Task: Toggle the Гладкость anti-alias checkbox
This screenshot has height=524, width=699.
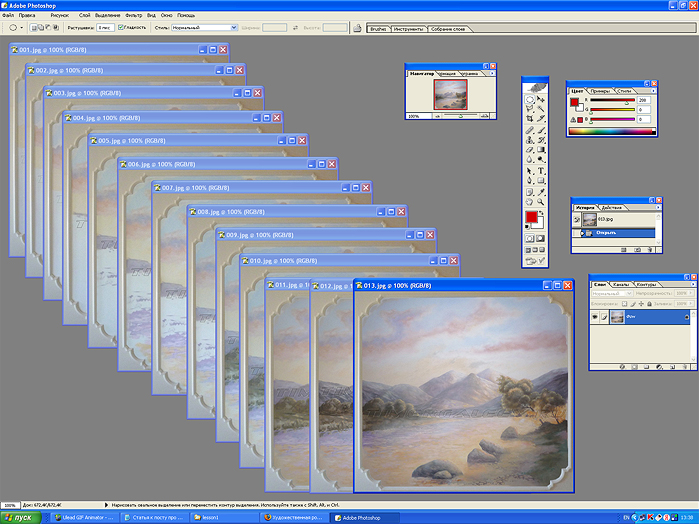Action: (120, 27)
